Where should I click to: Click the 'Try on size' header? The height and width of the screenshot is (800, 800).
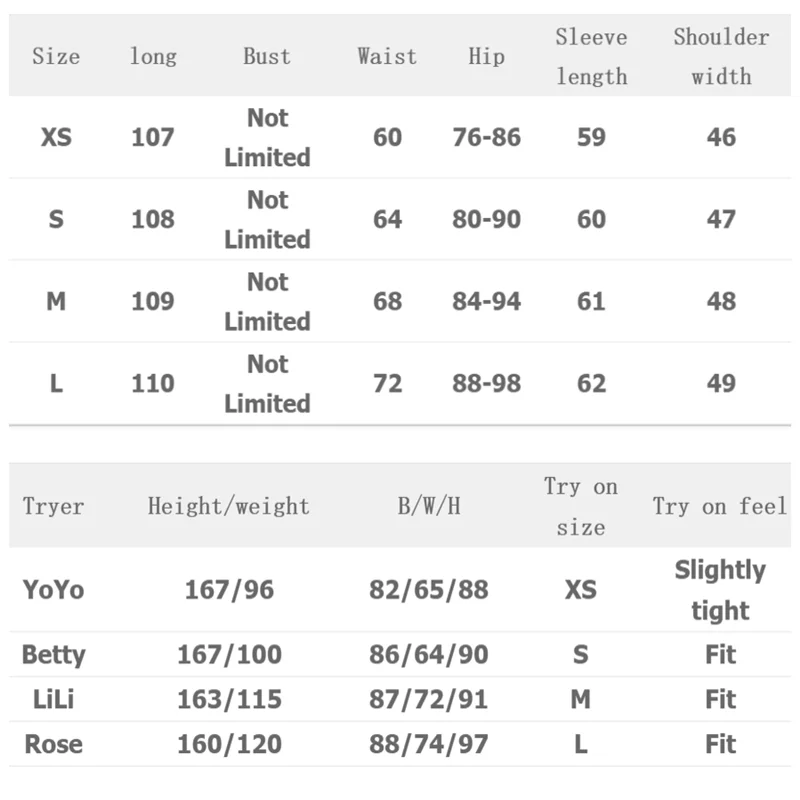[x=580, y=506]
